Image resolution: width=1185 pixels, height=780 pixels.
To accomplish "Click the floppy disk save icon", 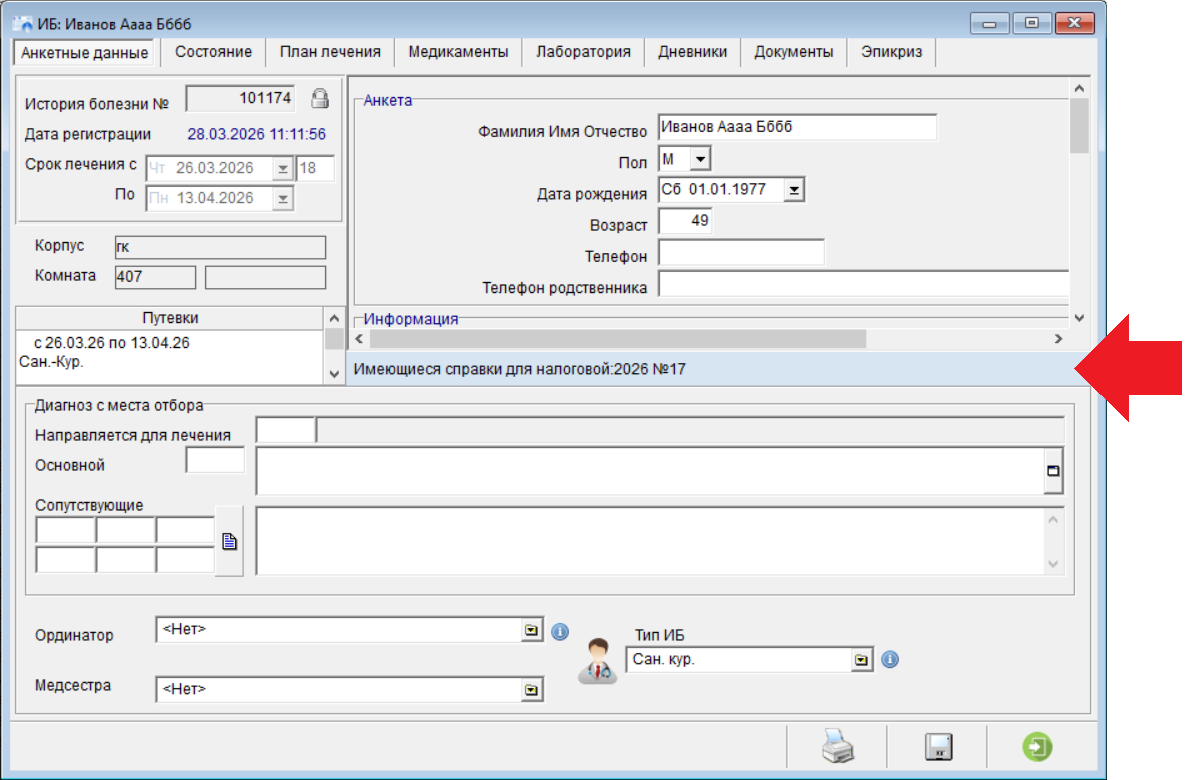I will pyautogui.click(x=939, y=747).
